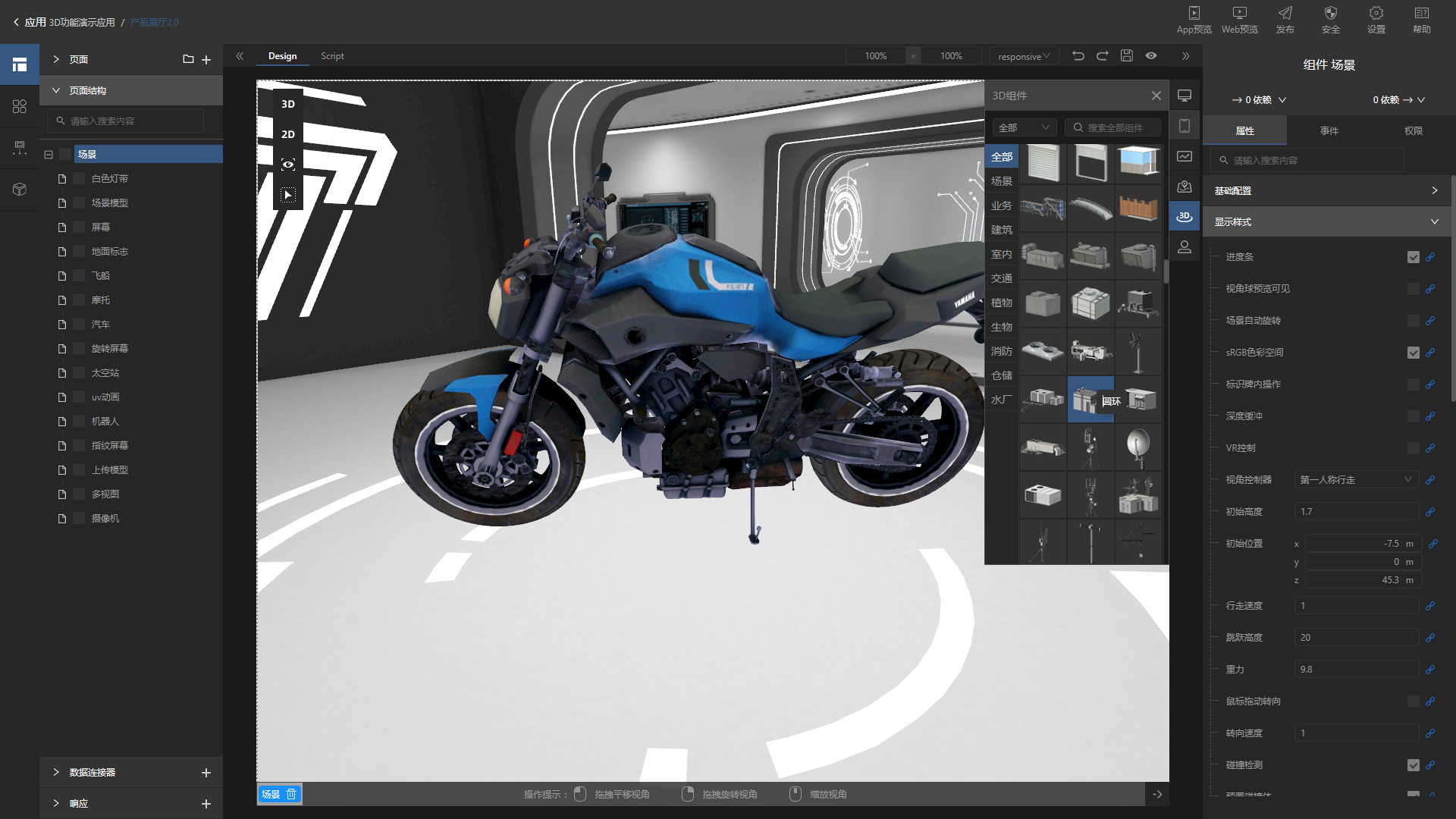The image size is (1456, 819).
Task: Click the redo arrow in toolbar
Action: [x=1103, y=55]
